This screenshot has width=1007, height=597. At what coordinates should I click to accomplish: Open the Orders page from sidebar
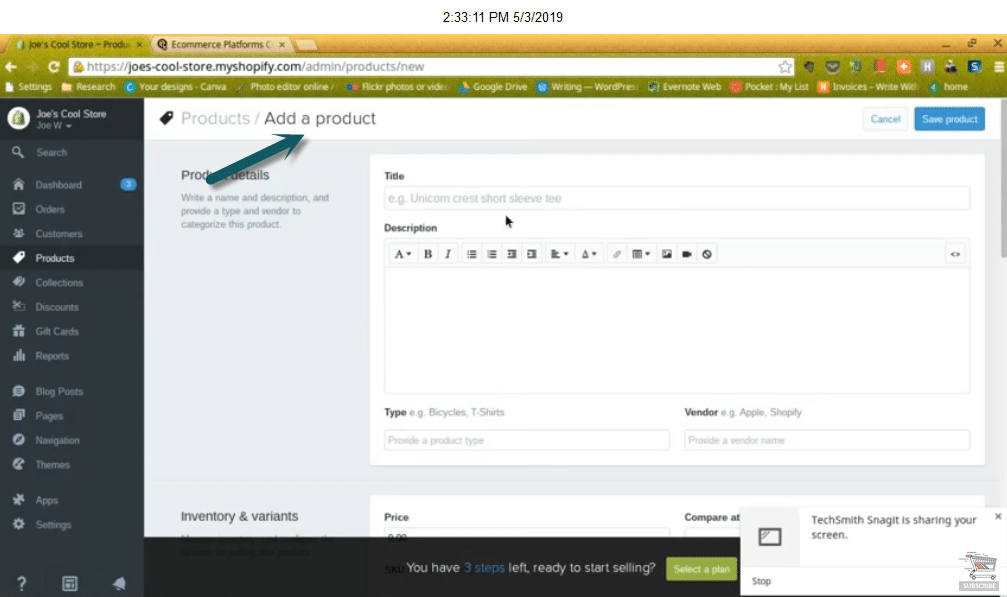point(50,210)
